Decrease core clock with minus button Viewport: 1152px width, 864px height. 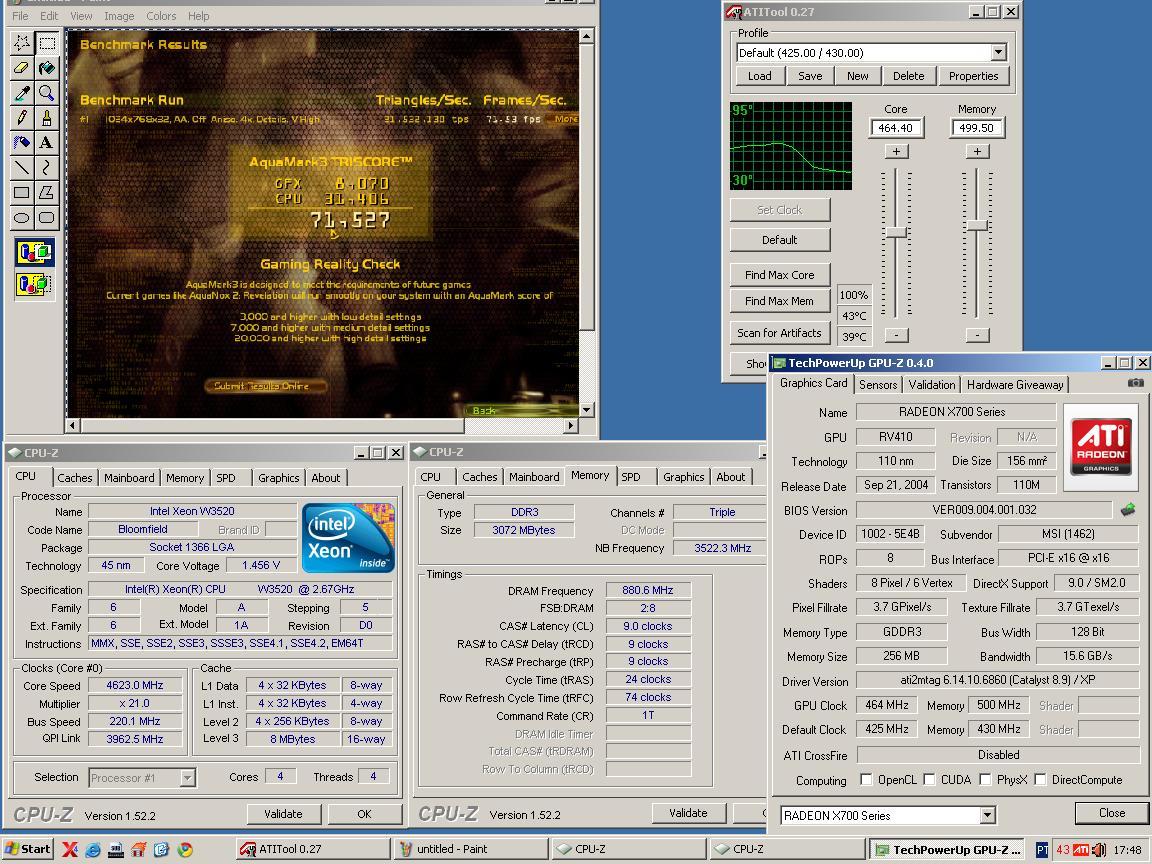[x=896, y=335]
